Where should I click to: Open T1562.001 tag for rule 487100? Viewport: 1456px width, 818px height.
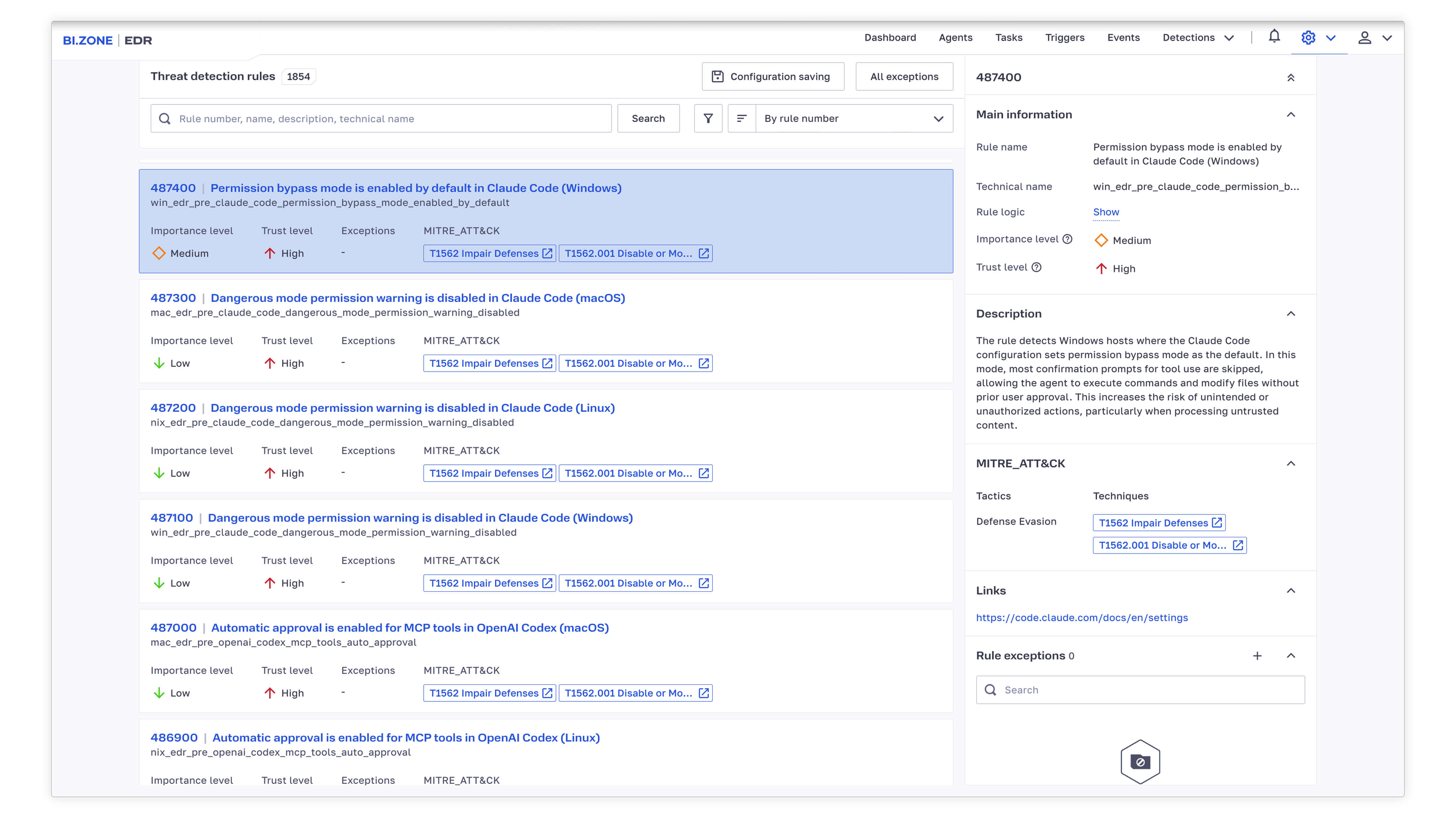(x=635, y=583)
